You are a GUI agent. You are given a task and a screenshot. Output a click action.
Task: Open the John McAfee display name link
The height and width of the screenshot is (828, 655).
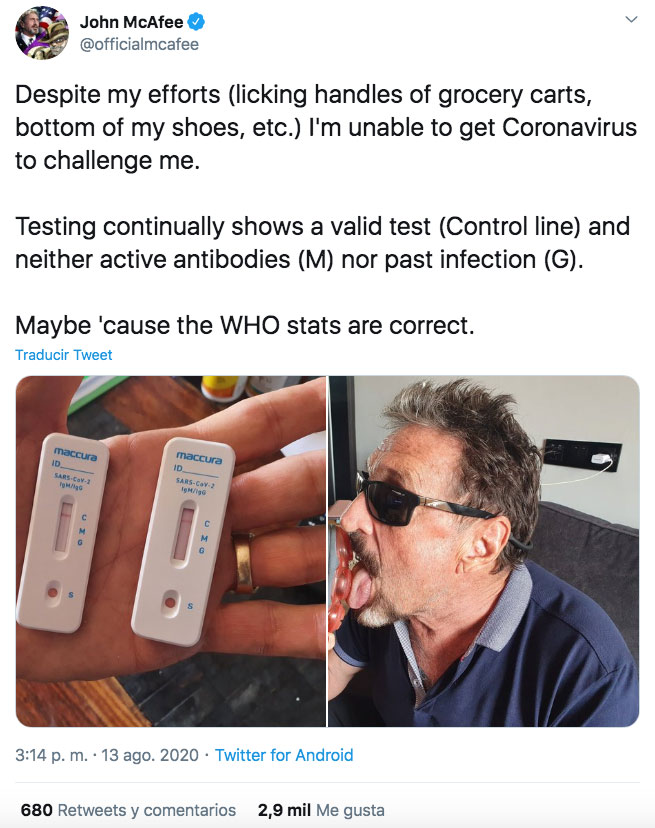click(x=132, y=22)
